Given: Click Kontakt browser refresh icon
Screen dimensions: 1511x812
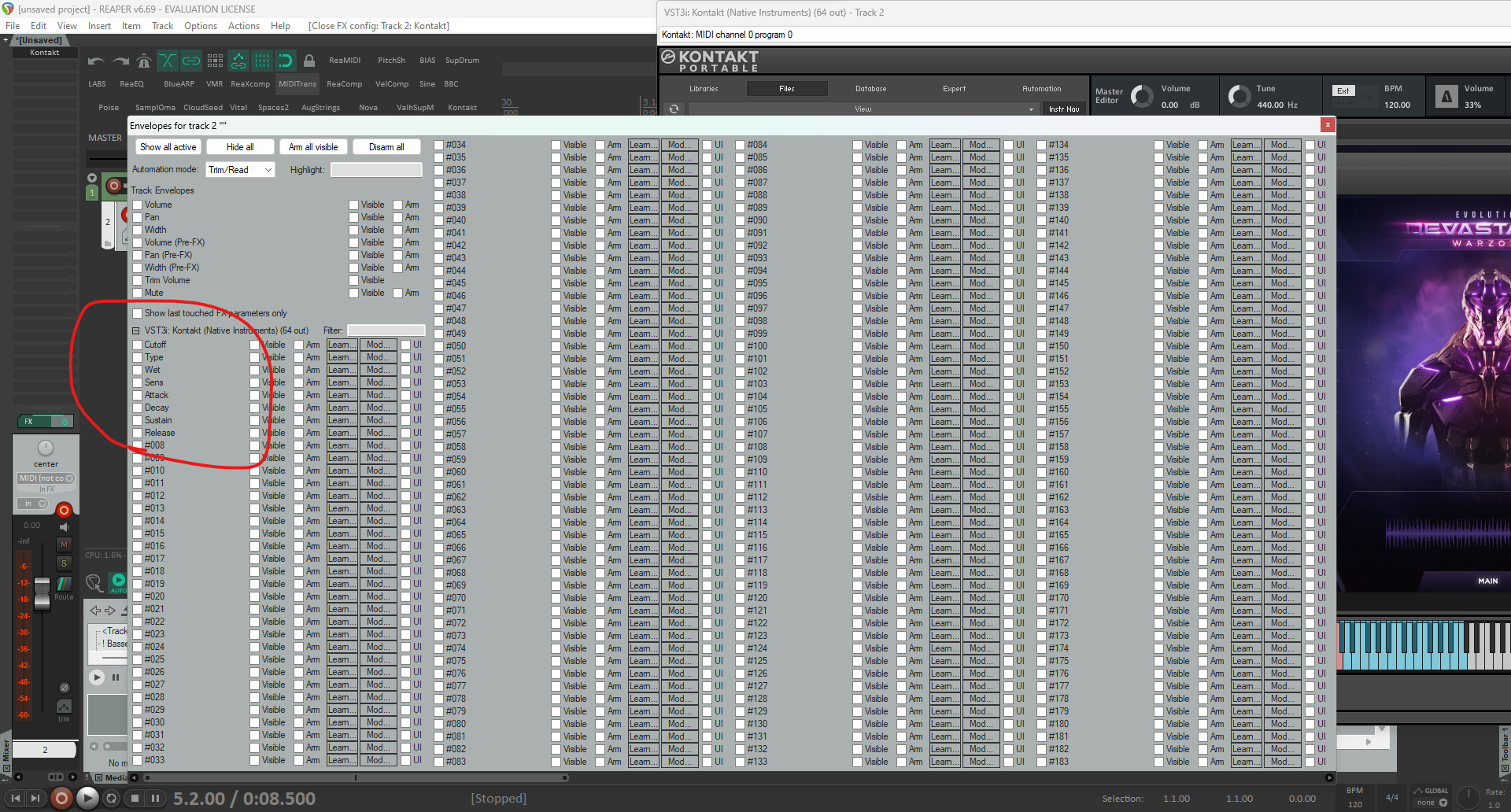Looking at the screenshot, I should [x=674, y=109].
